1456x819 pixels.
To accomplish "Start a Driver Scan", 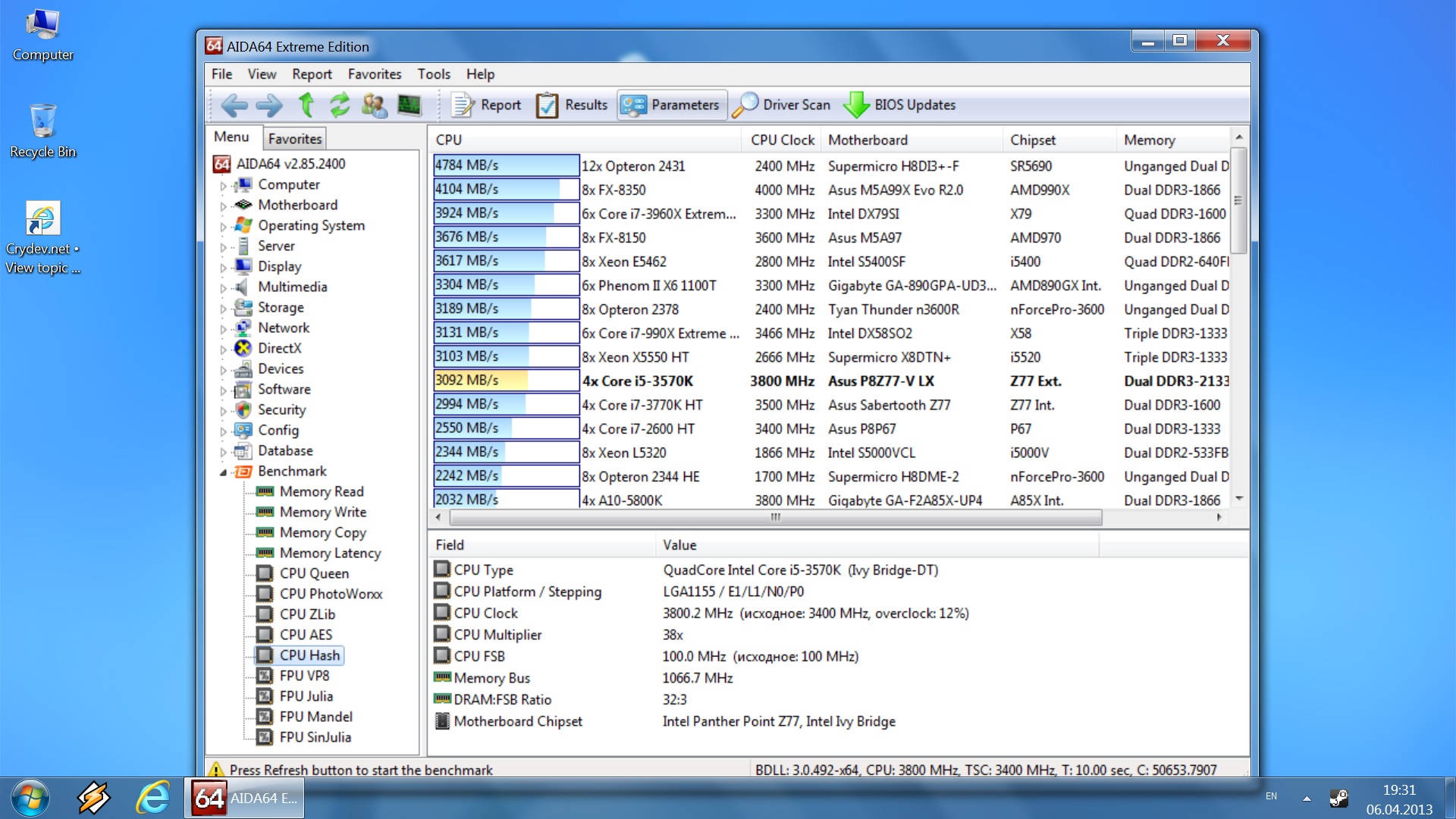I will pyautogui.click(x=782, y=105).
